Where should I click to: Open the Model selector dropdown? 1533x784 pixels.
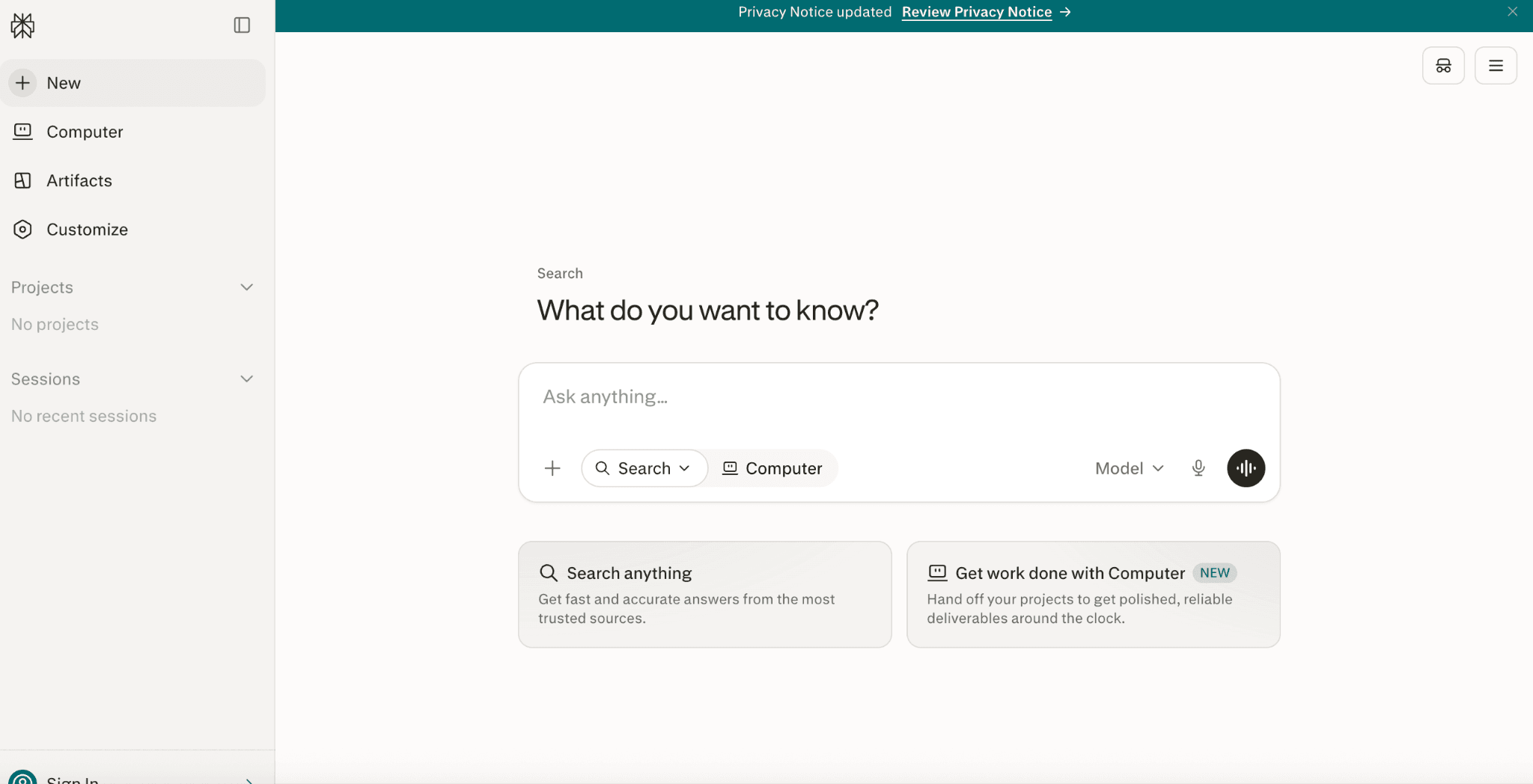[1130, 468]
